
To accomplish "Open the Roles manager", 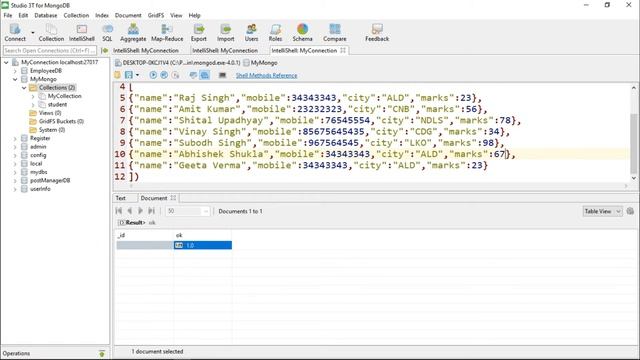I will tap(276, 32).
